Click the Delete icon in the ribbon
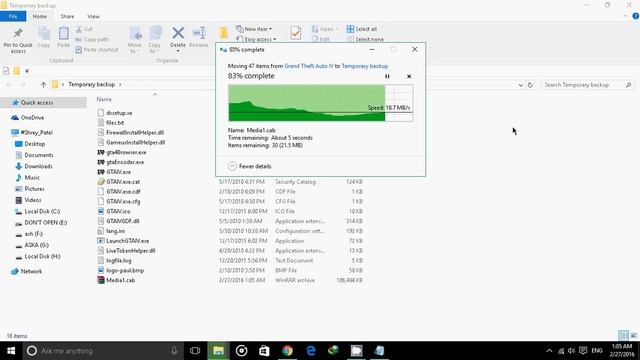This screenshot has height=360, width=640. point(178,33)
